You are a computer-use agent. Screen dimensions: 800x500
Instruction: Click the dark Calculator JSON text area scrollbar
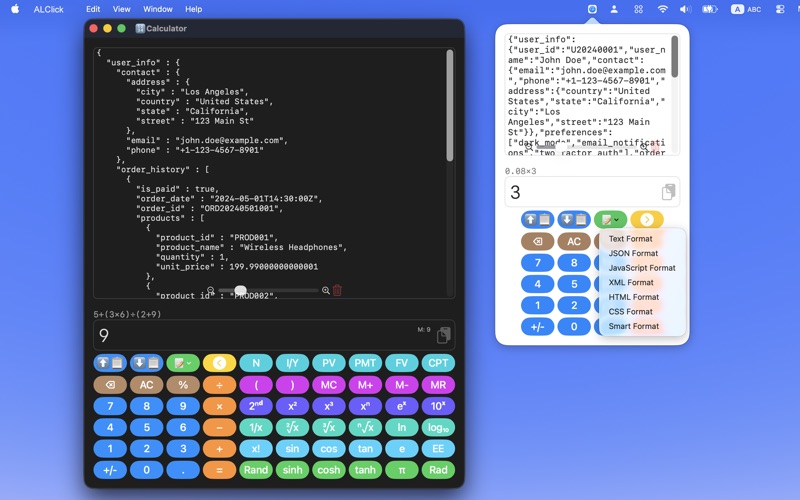(x=449, y=106)
